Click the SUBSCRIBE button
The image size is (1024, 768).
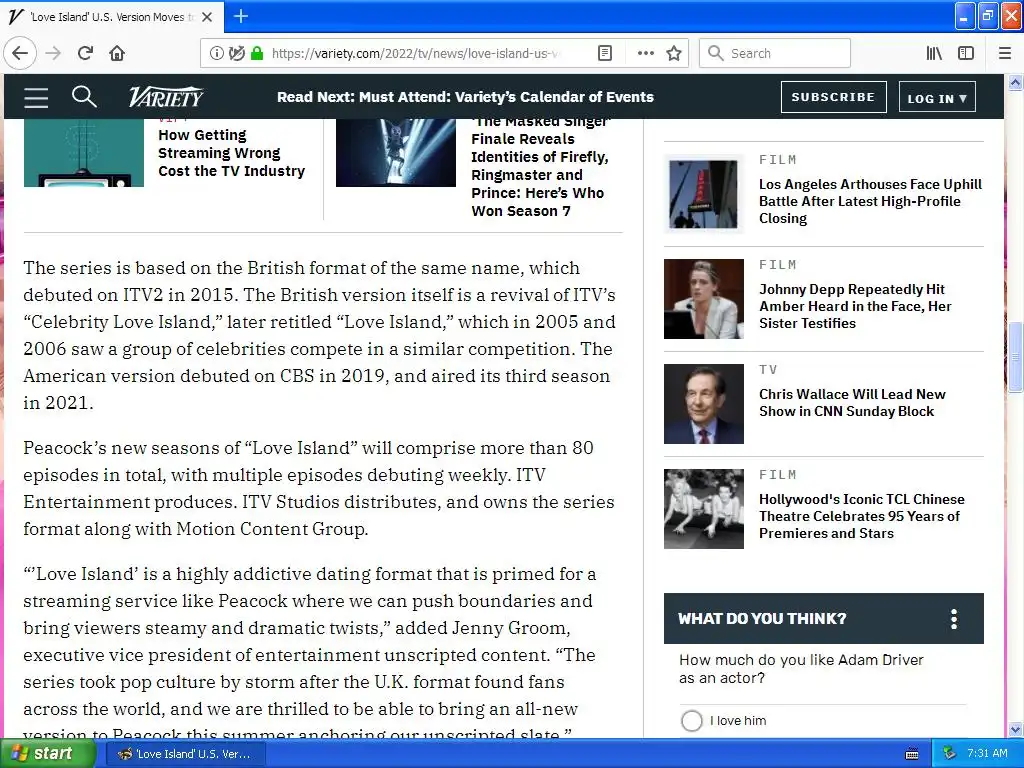(833, 97)
